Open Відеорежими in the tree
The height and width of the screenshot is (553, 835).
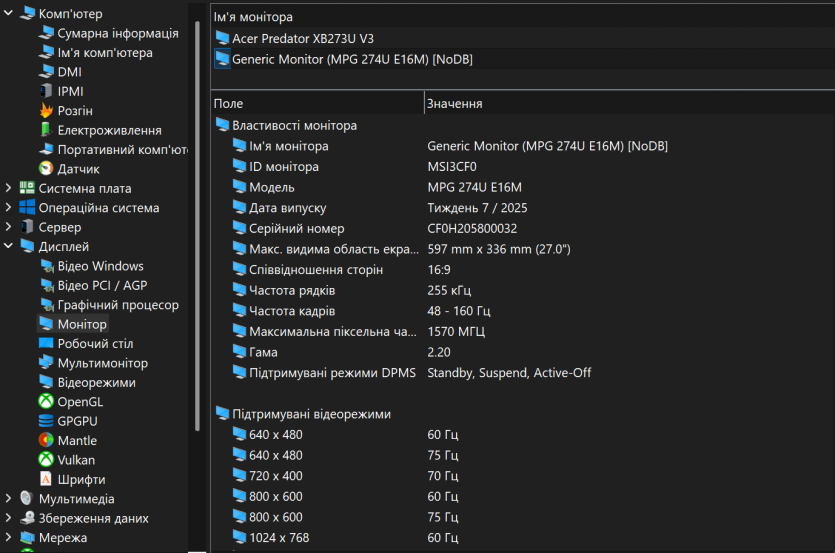pyautogui.click(x=96, y=383)
